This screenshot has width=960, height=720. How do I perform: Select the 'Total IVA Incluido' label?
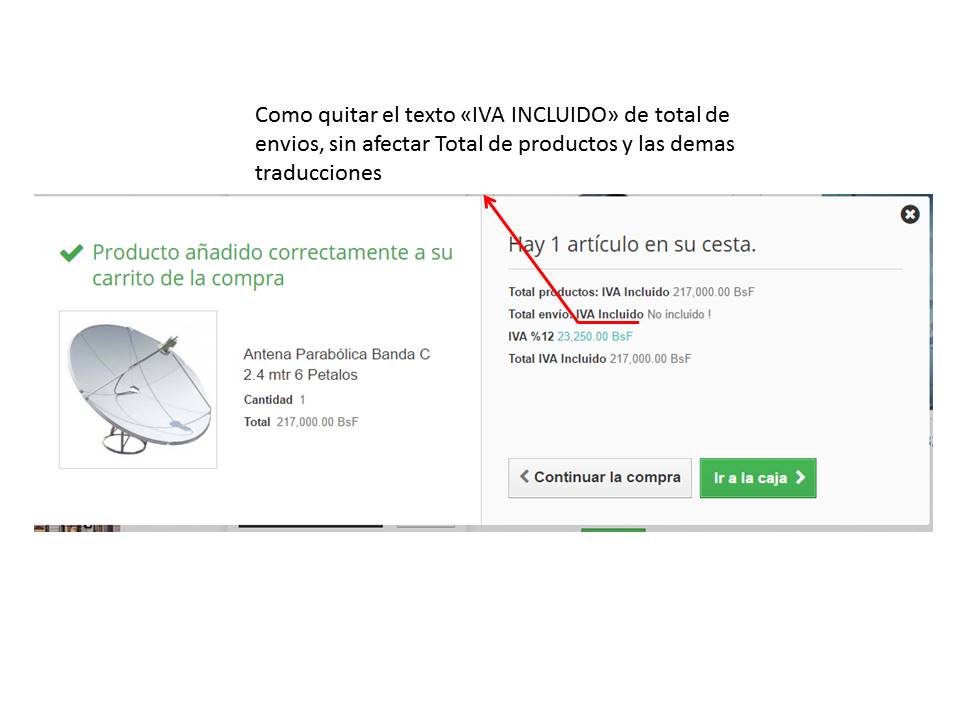coord(557,359)
